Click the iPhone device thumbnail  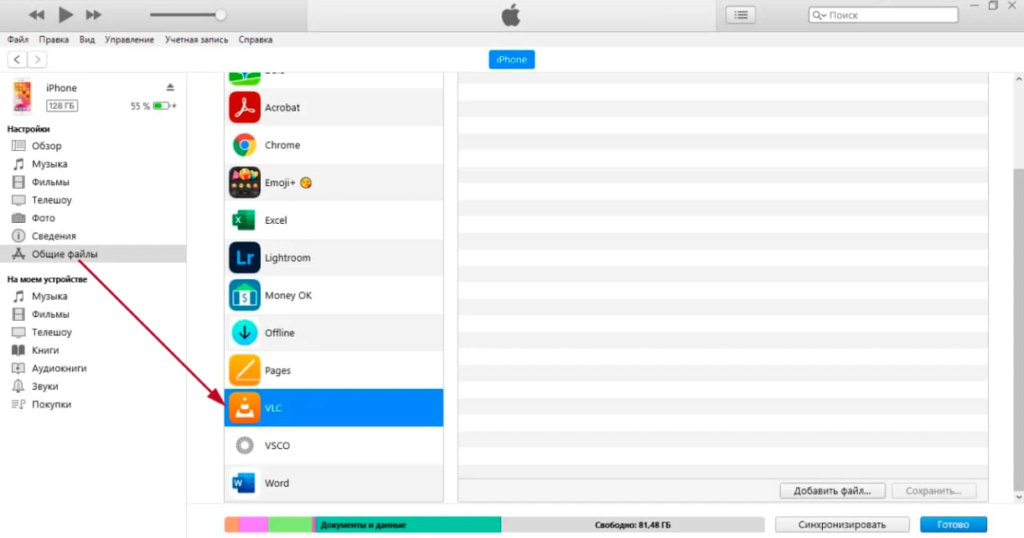click(x=22, y=96)
